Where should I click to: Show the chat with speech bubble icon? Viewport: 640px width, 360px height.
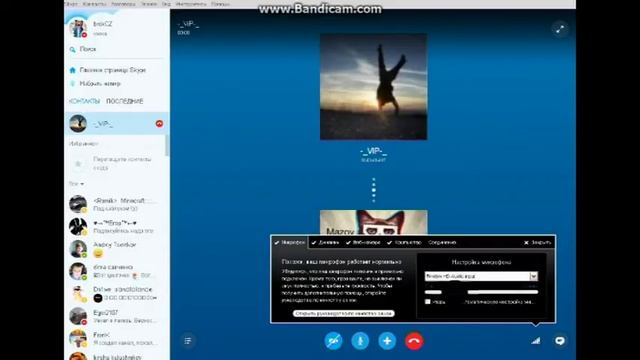coord(560,340)
